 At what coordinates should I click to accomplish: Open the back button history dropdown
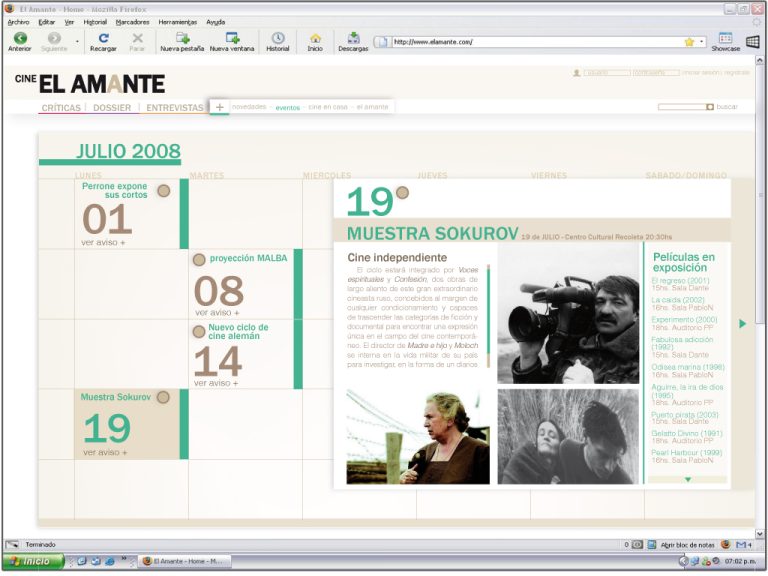77,42
